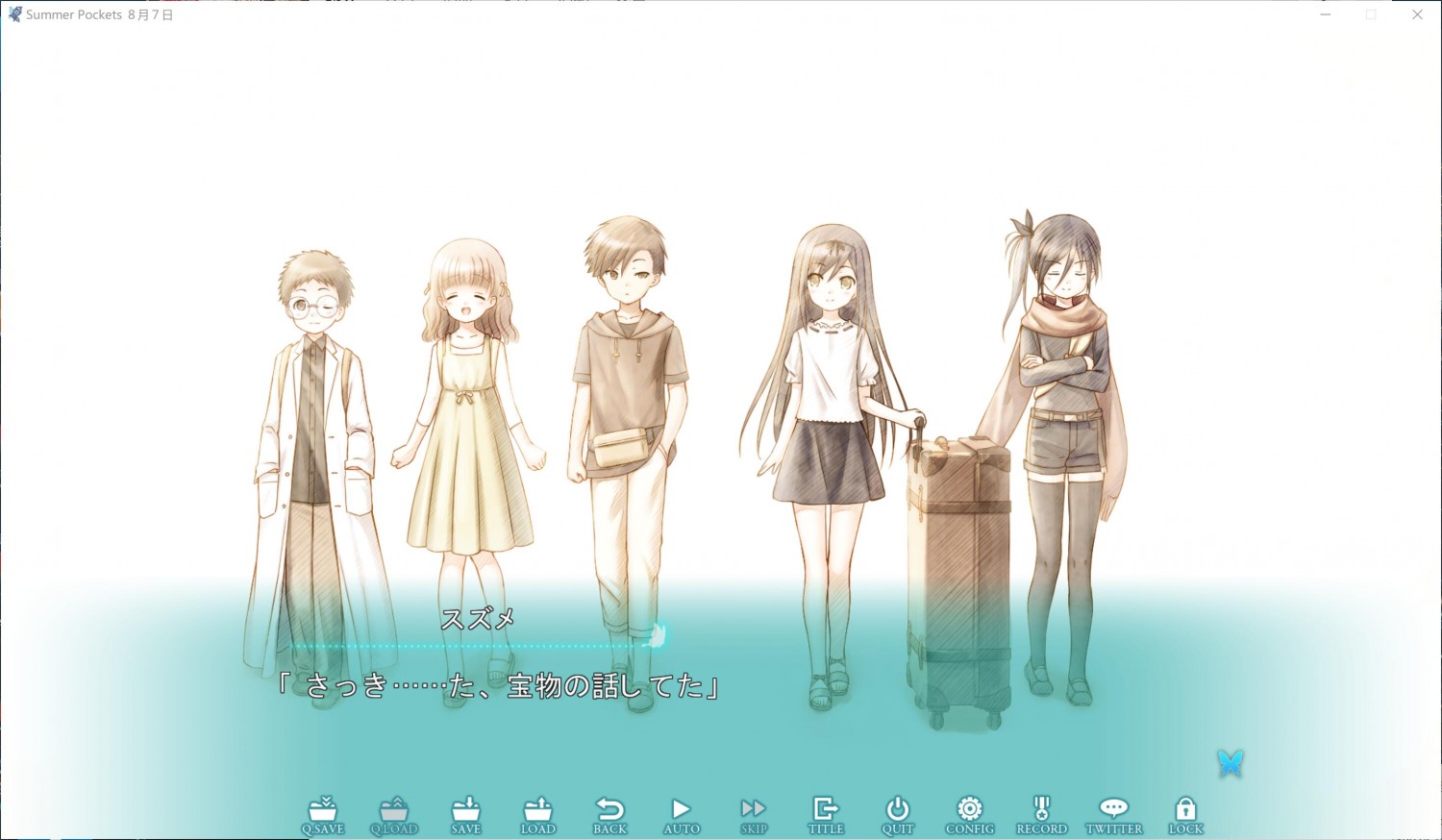Minimize the Summer Pockets window
The width and height of the screenshot is (1442, 840).
pyautogui.click(x=1325, y=14)
